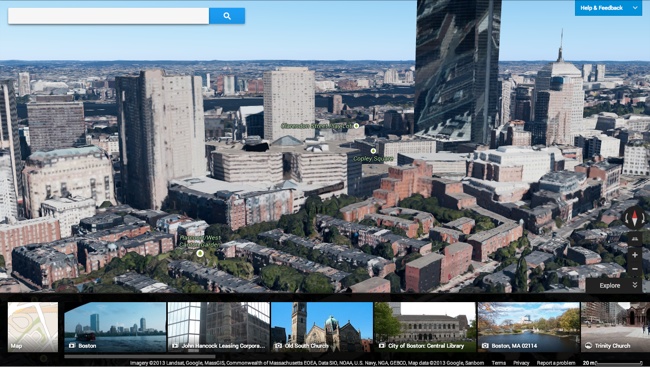Open the Terms link
Image resolution: width=650 pixels, height=367 pixels.
[x=499, y=363]
